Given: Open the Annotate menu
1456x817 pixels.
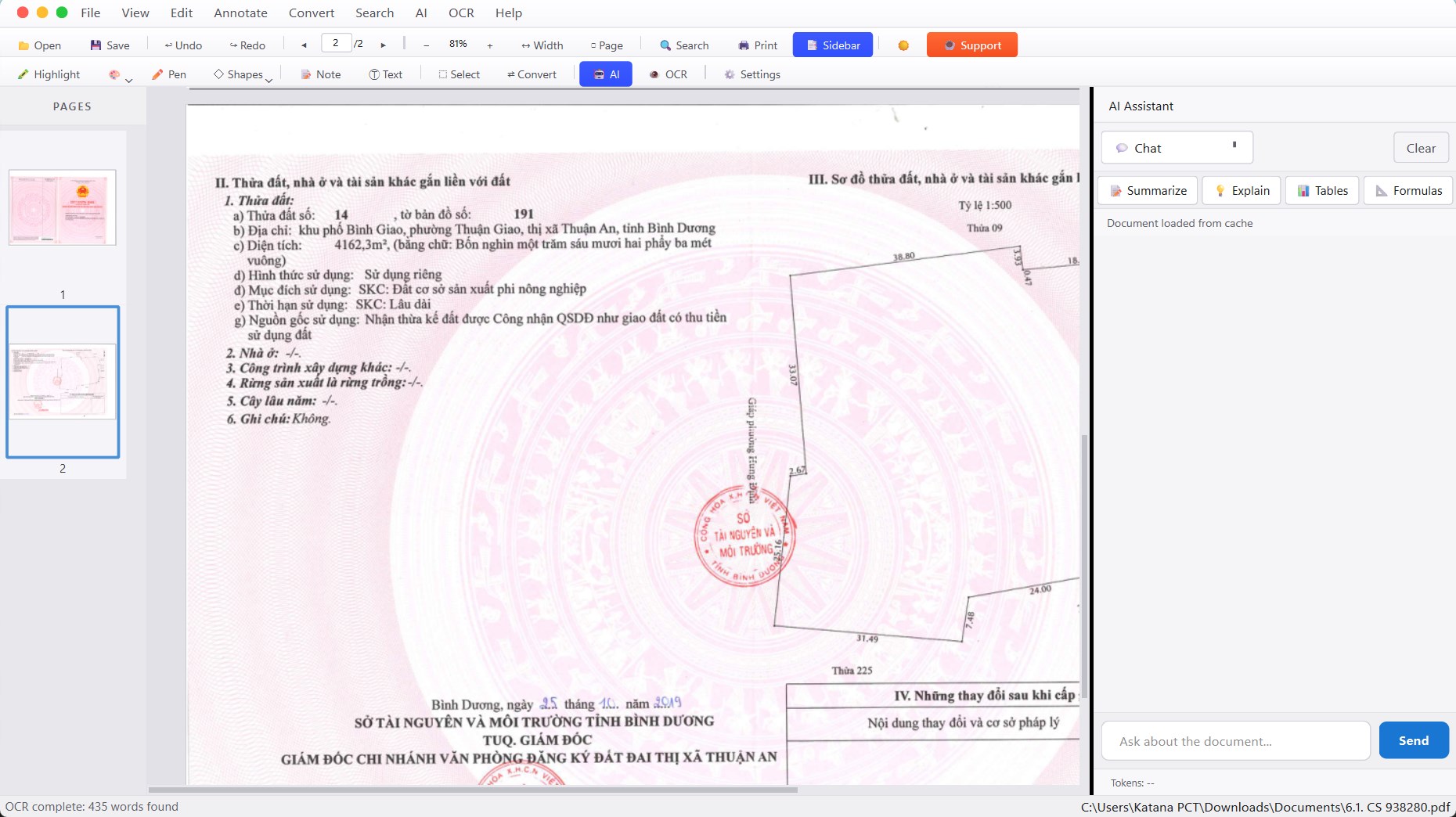Looking at the screenshot, I should 241,13.
